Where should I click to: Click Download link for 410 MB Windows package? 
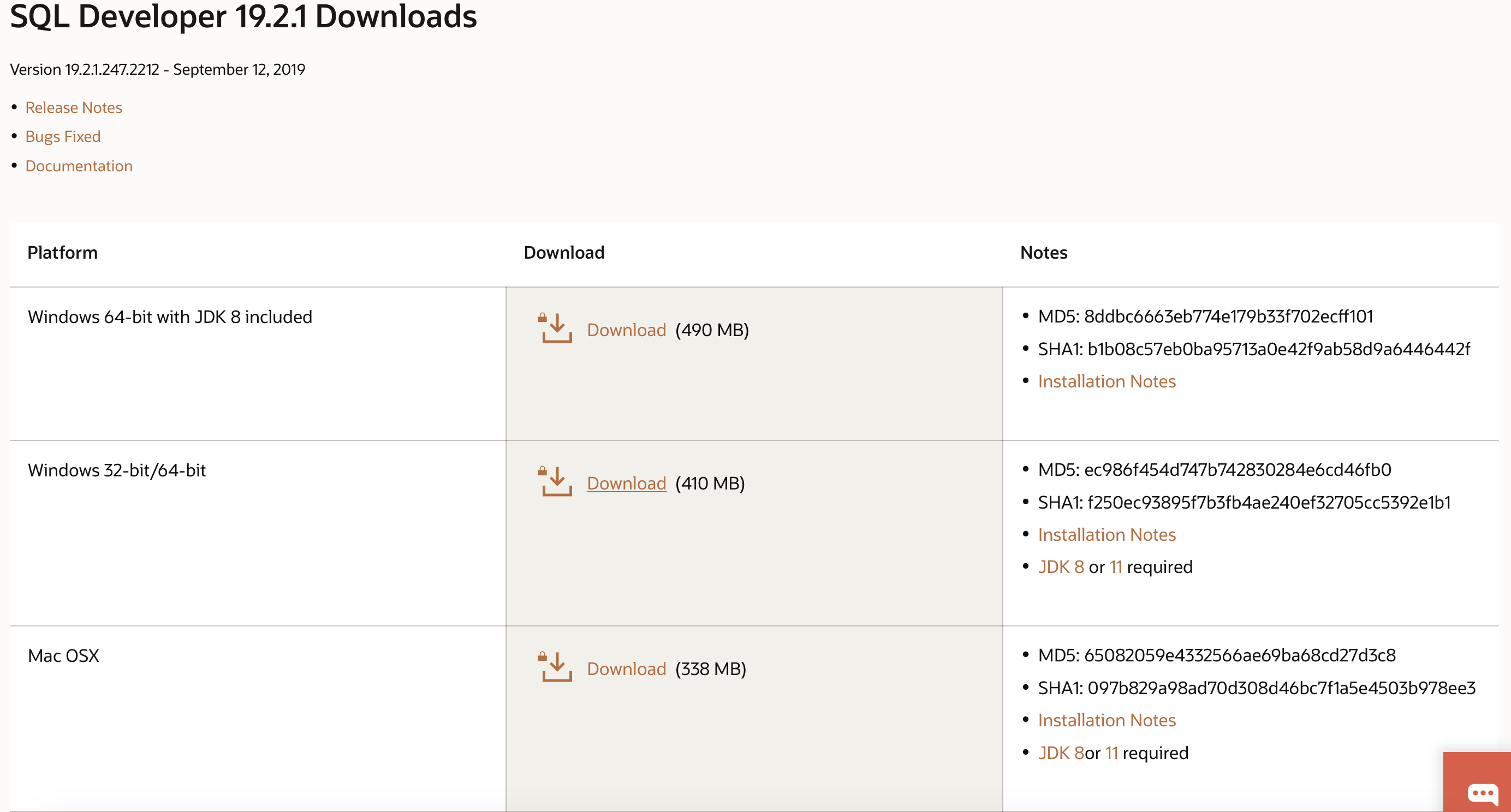pyautogui.click(x=626, y=483)
